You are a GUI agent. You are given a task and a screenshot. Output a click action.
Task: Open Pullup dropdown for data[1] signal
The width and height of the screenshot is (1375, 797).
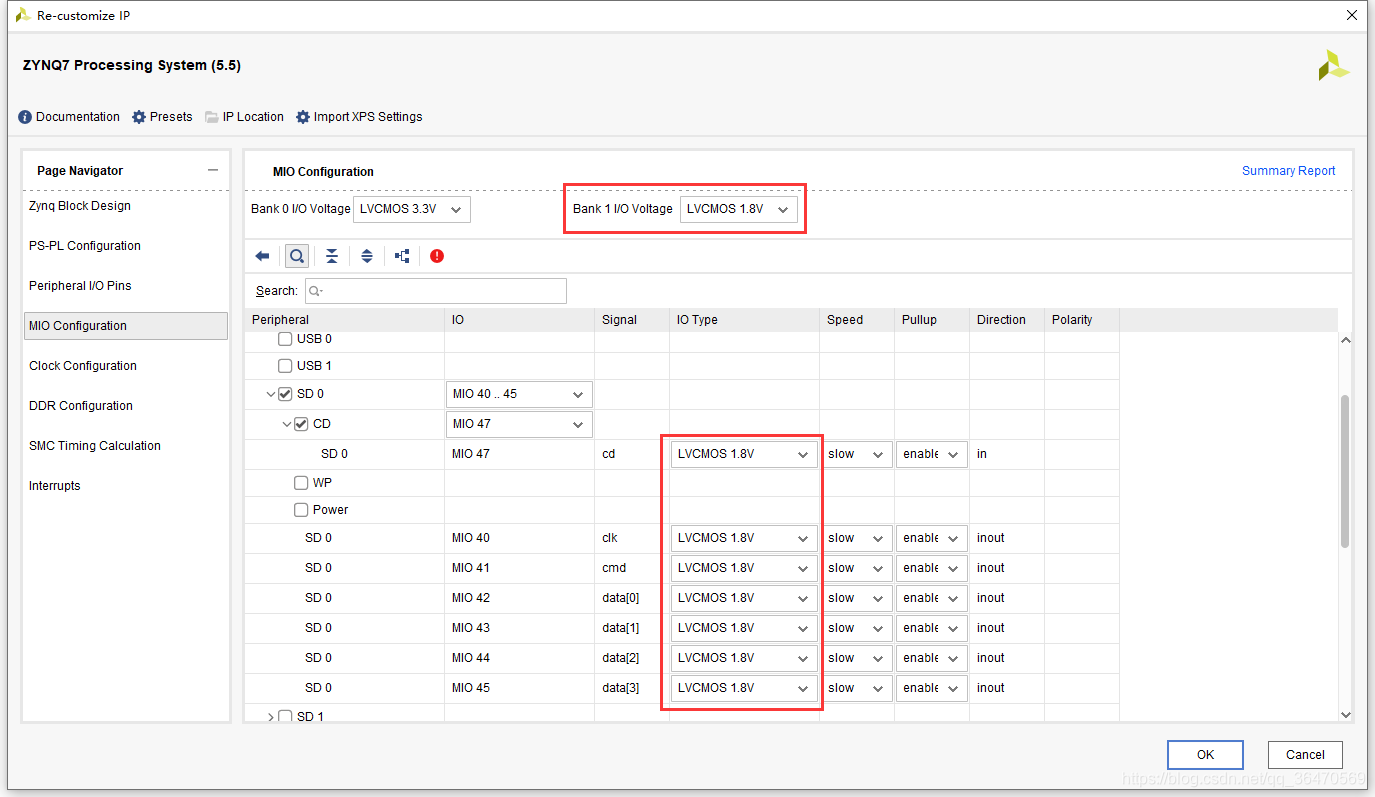[x=932, y=628]
